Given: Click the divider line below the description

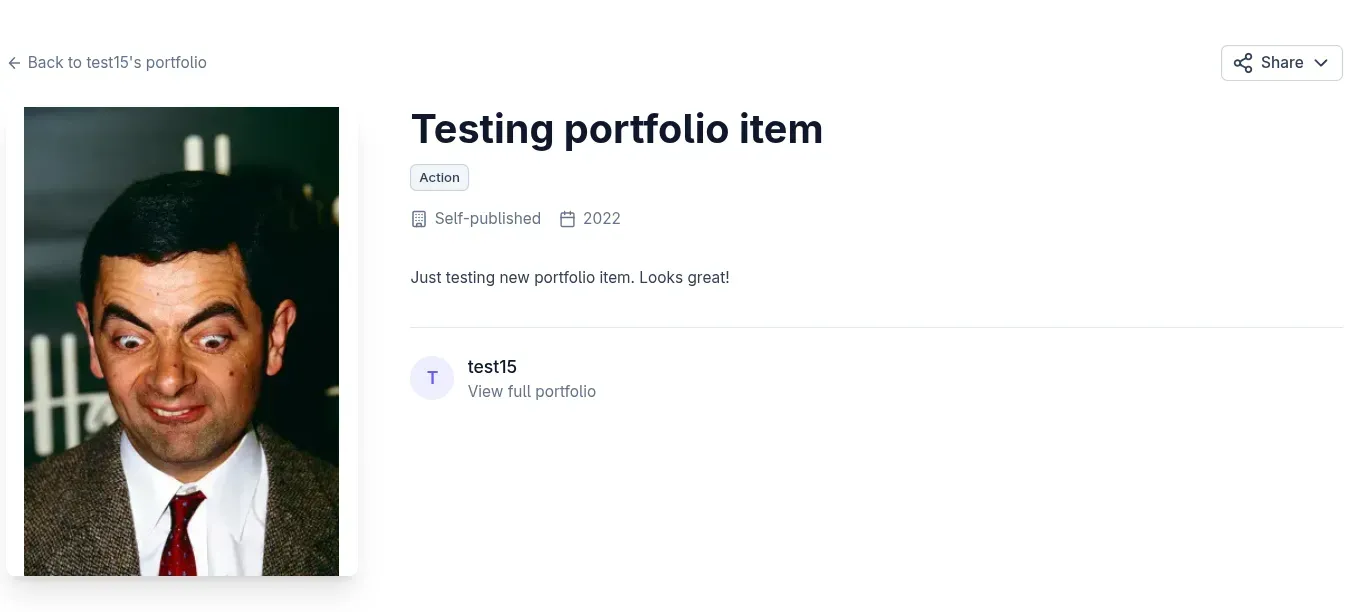Looking at the screenshot, I should (877, 326).
